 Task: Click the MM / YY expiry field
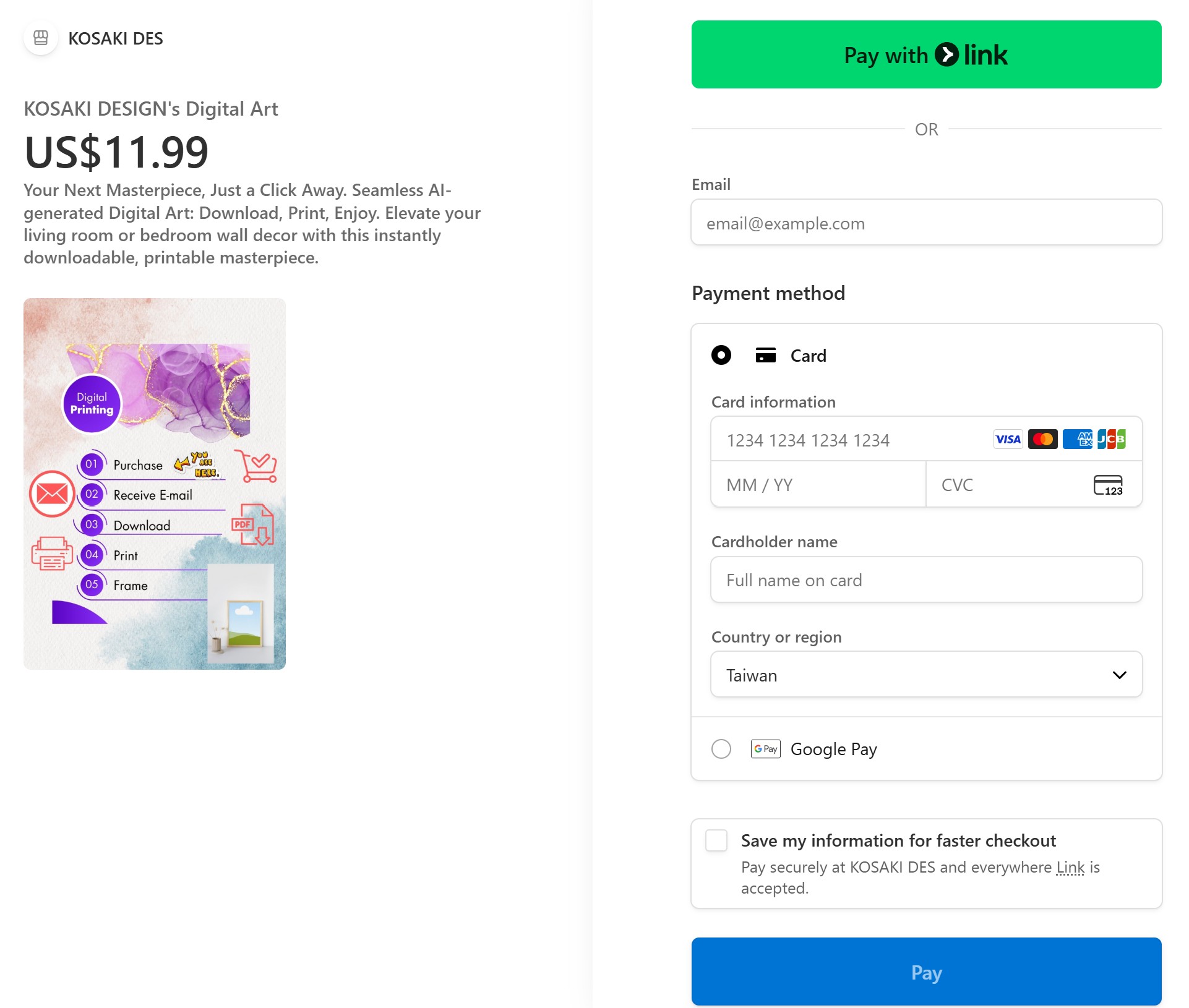tap(818, 485)
